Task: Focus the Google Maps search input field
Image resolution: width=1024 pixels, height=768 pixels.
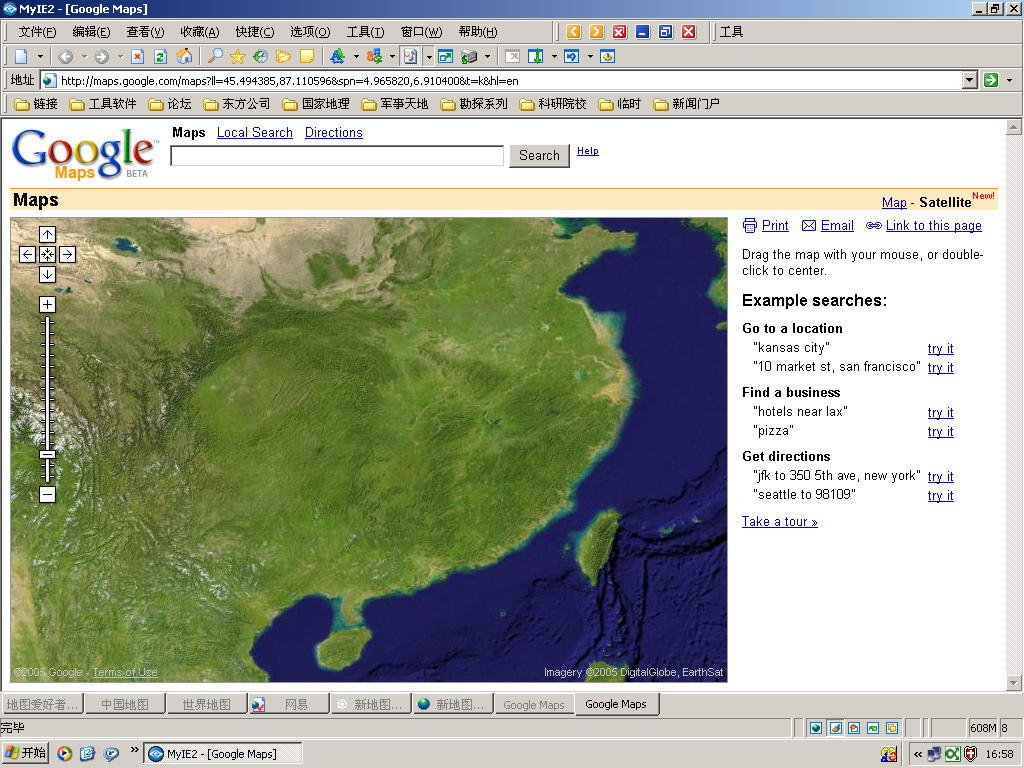Action: [x=337, y=155]
